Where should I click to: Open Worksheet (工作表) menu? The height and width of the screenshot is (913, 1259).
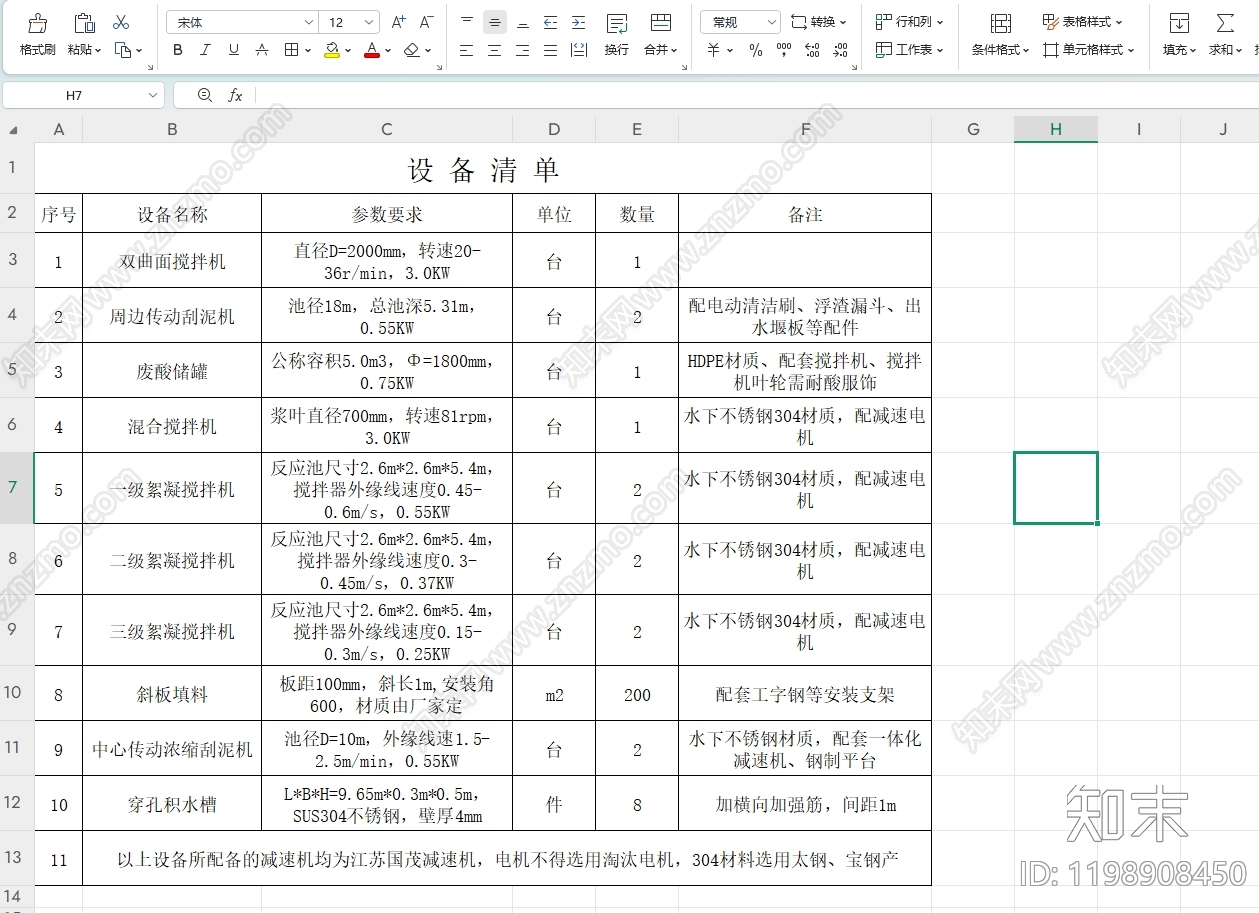[909, 50]
